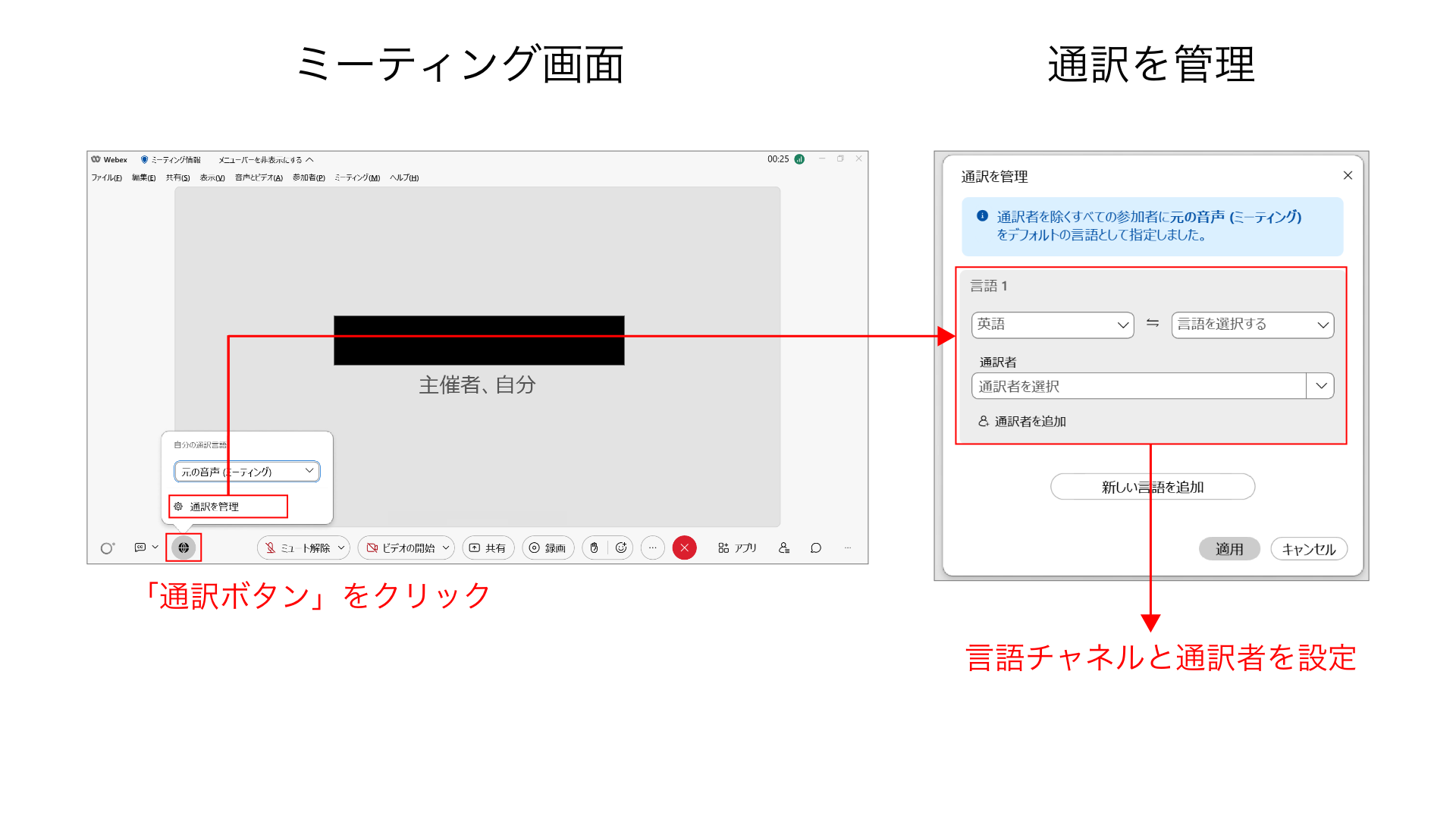Screen dimensions: 1456x819
Task: Click the 通訳者を選択 input field
Action: click(x=1137, y=386)
